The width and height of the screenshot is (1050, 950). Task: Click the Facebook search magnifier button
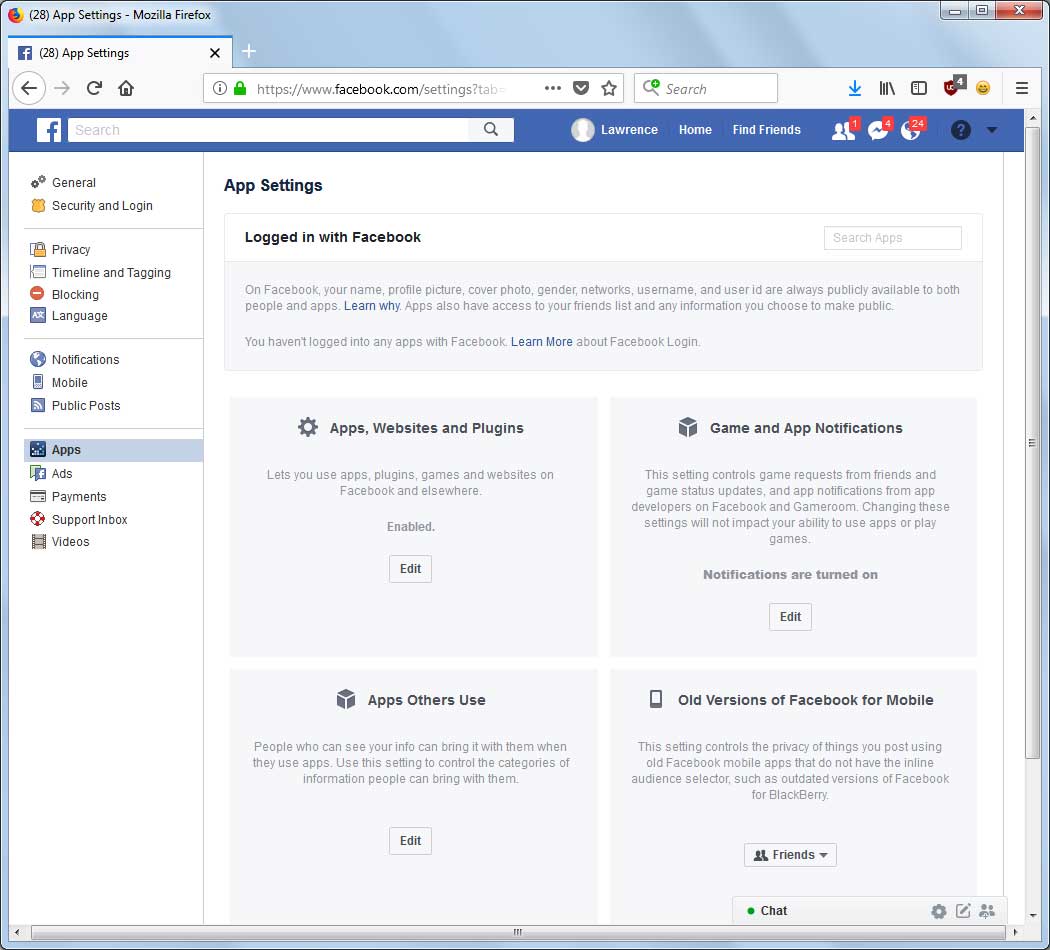tap(491, 130)
